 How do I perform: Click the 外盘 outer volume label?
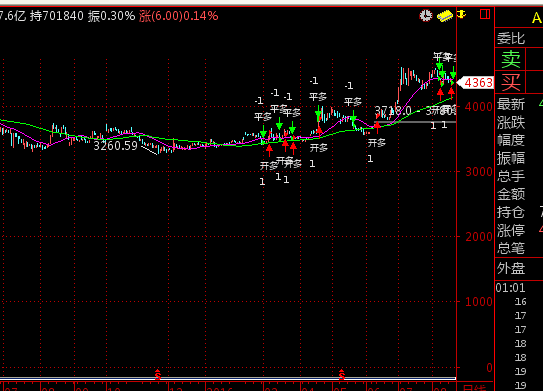(511, 268)
